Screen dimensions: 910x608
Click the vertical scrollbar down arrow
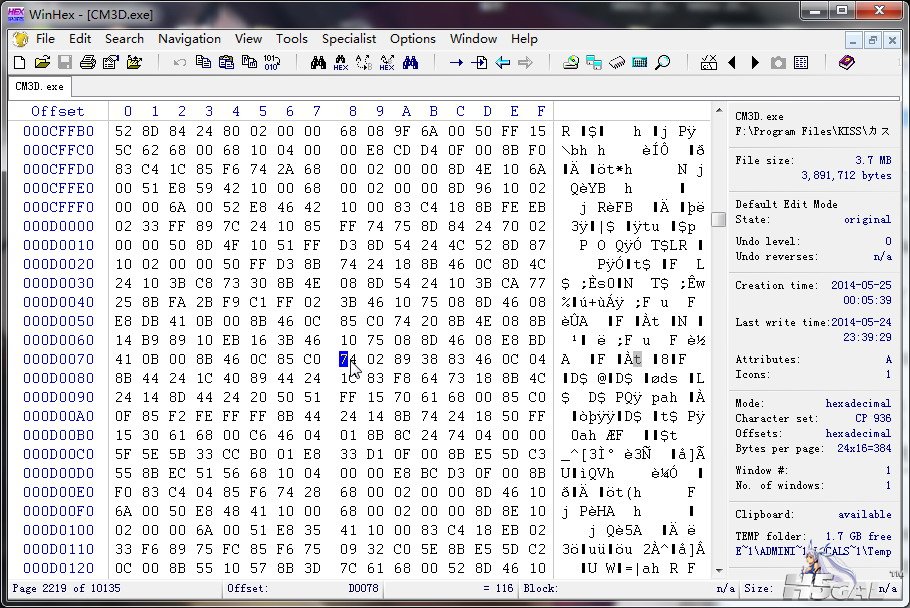[x=718, y=570]
